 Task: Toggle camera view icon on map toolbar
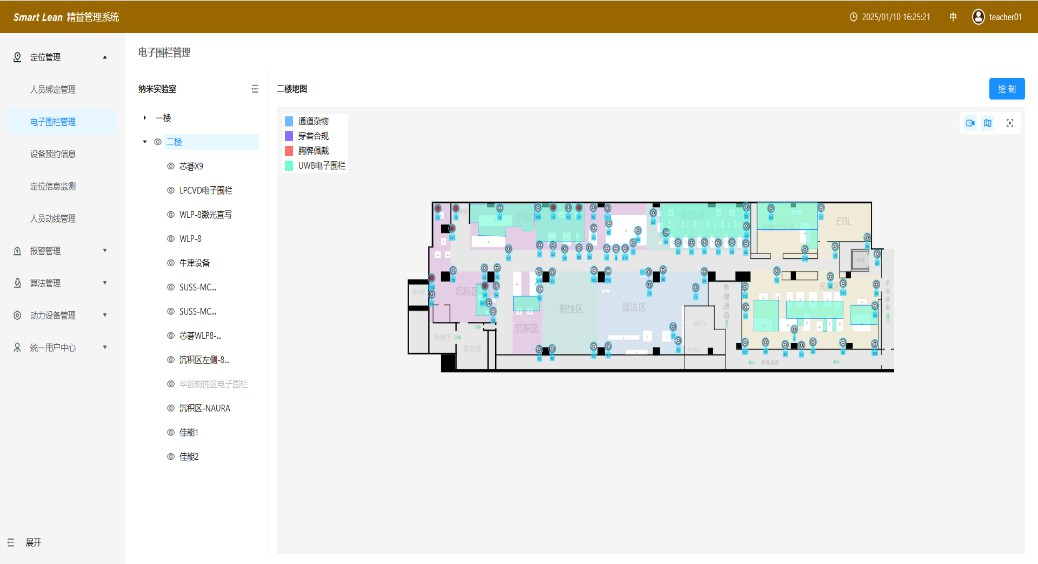coord(970,123)
